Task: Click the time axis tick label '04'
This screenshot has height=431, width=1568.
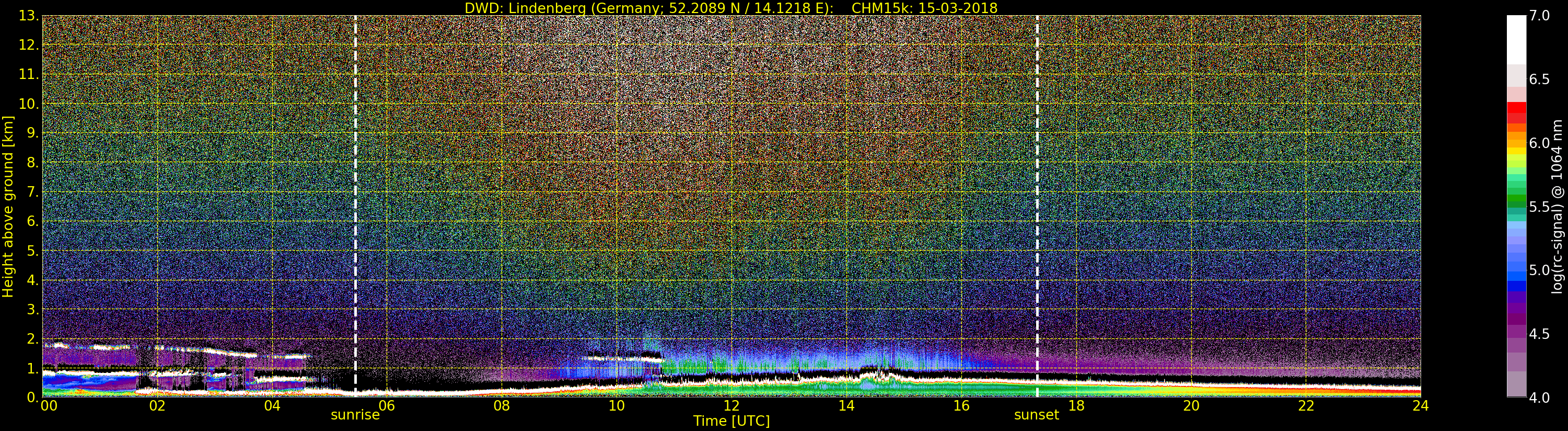Action: (x=272, y=405)
